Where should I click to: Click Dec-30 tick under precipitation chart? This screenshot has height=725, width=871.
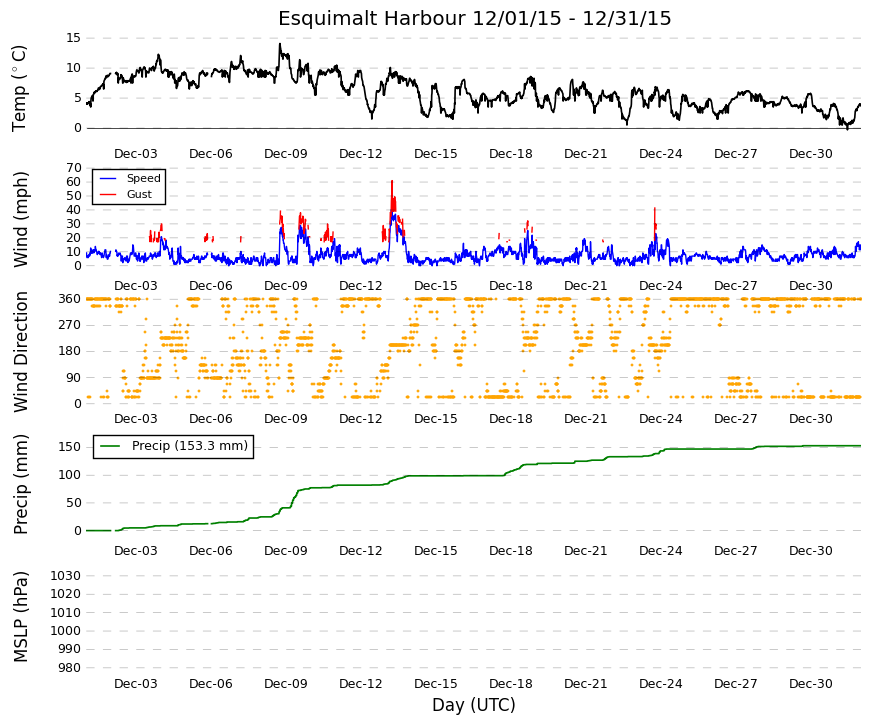click(810, 551)
